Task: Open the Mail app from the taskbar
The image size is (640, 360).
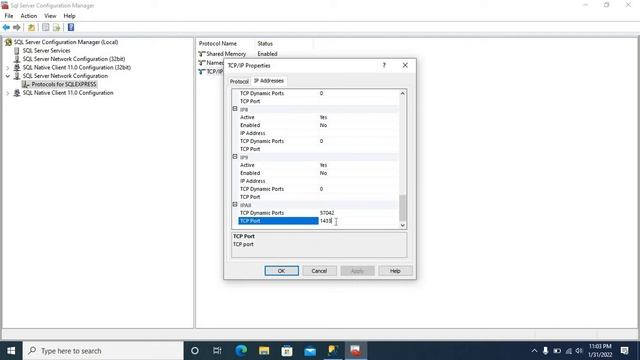Action: point(310,351)
